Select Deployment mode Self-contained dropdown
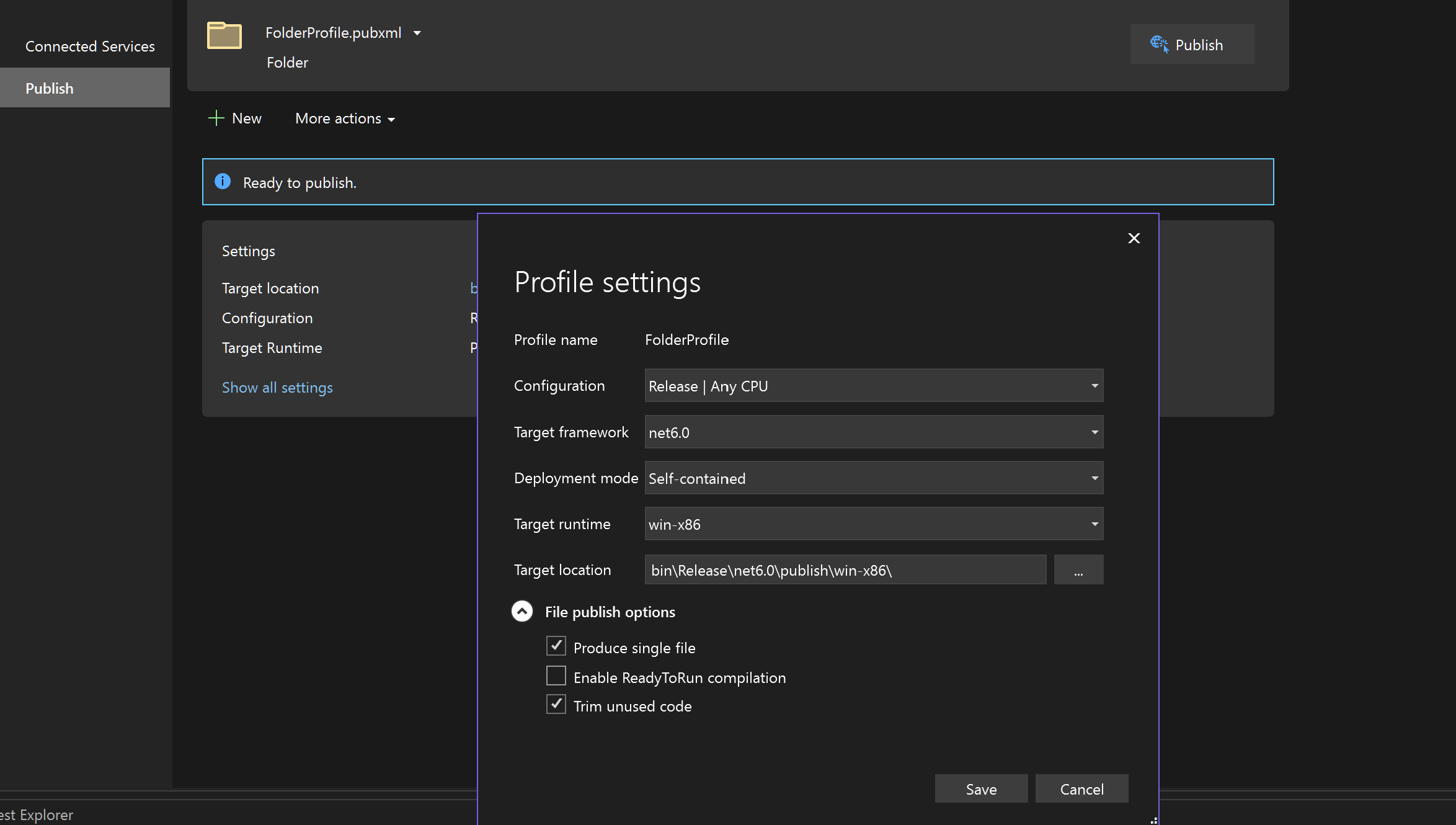 point(873,478)
